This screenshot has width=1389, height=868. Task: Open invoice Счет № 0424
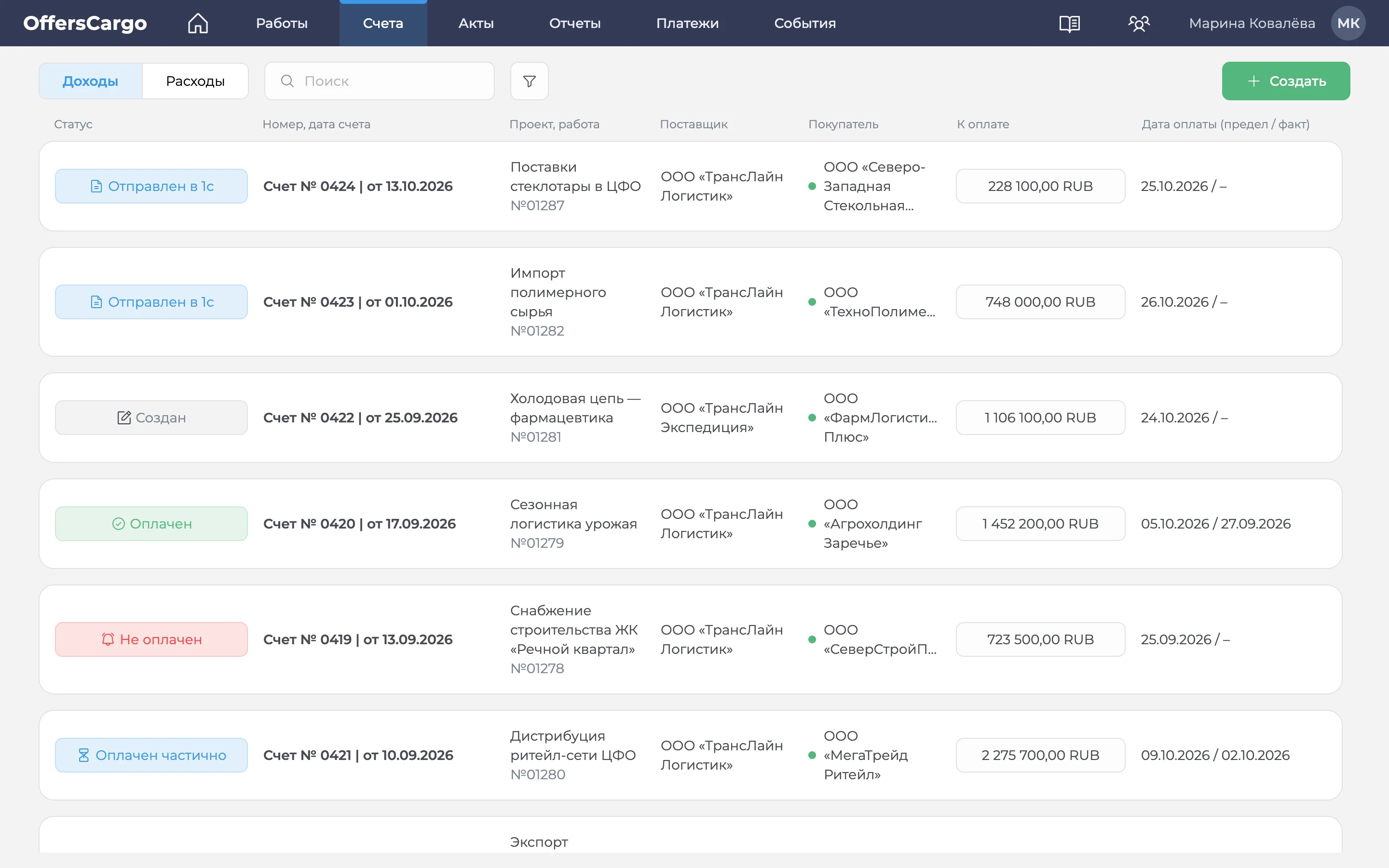(x=358, y=186)
